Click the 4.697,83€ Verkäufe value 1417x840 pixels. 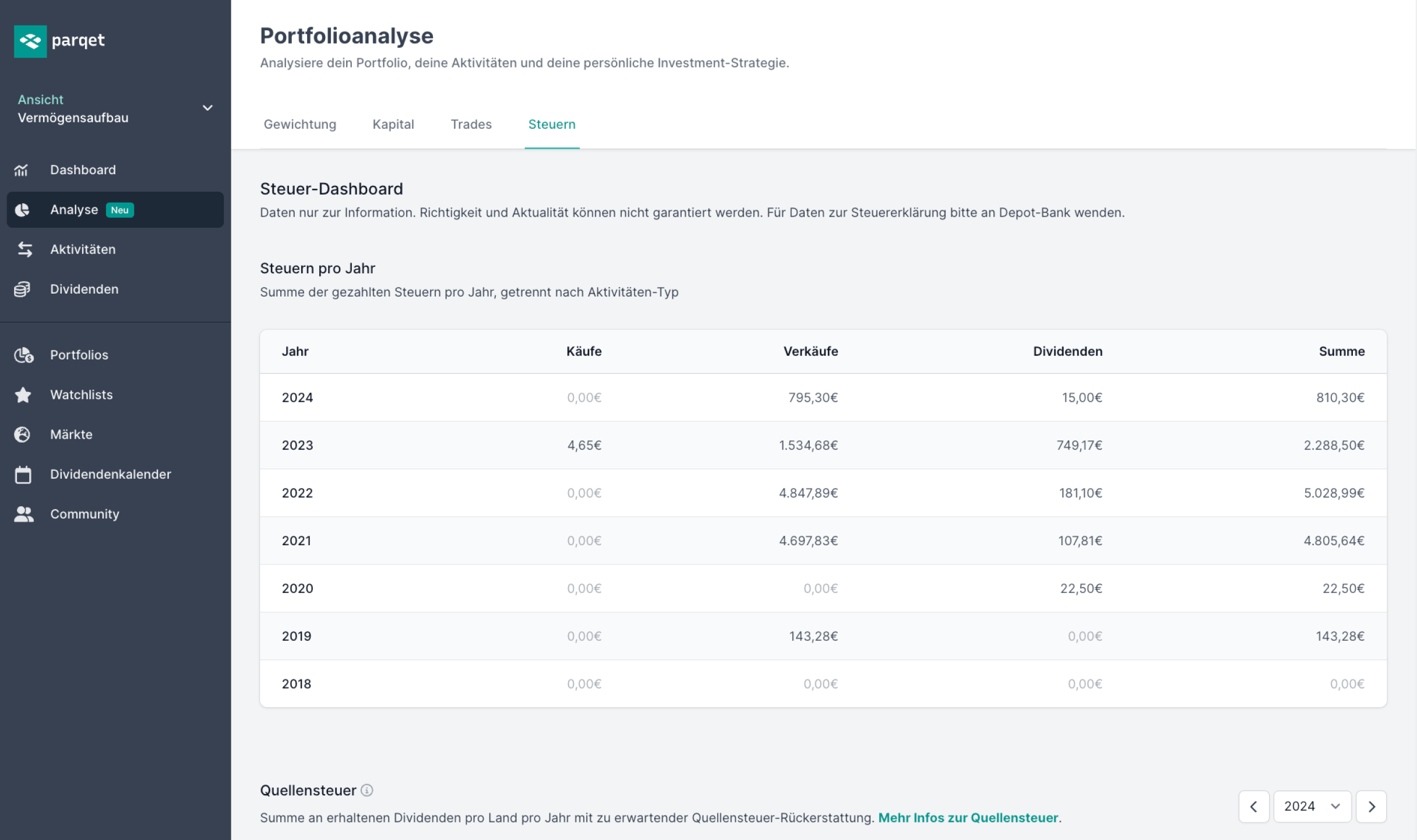808,541
